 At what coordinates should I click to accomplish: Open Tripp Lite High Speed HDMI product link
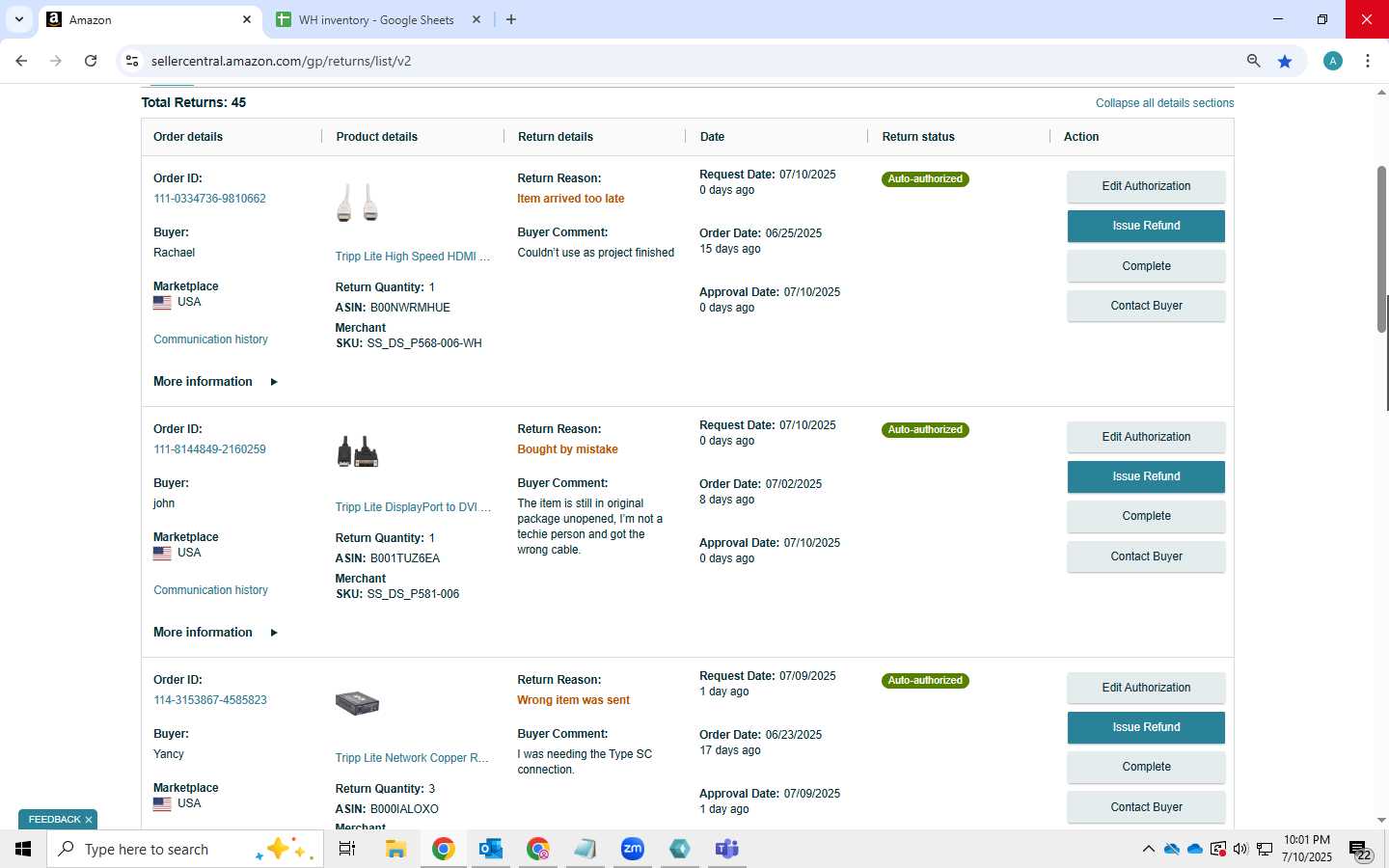413,257
